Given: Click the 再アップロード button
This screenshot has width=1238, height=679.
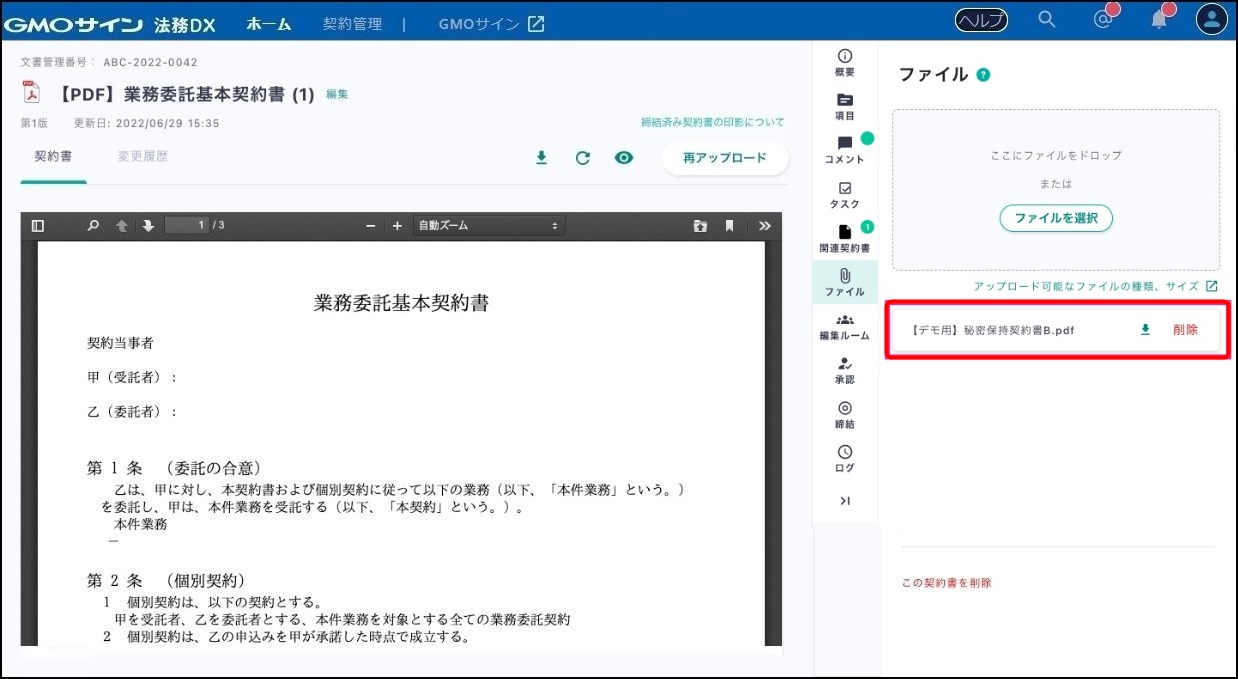Looking at the screenshot, I should [724, 158].
